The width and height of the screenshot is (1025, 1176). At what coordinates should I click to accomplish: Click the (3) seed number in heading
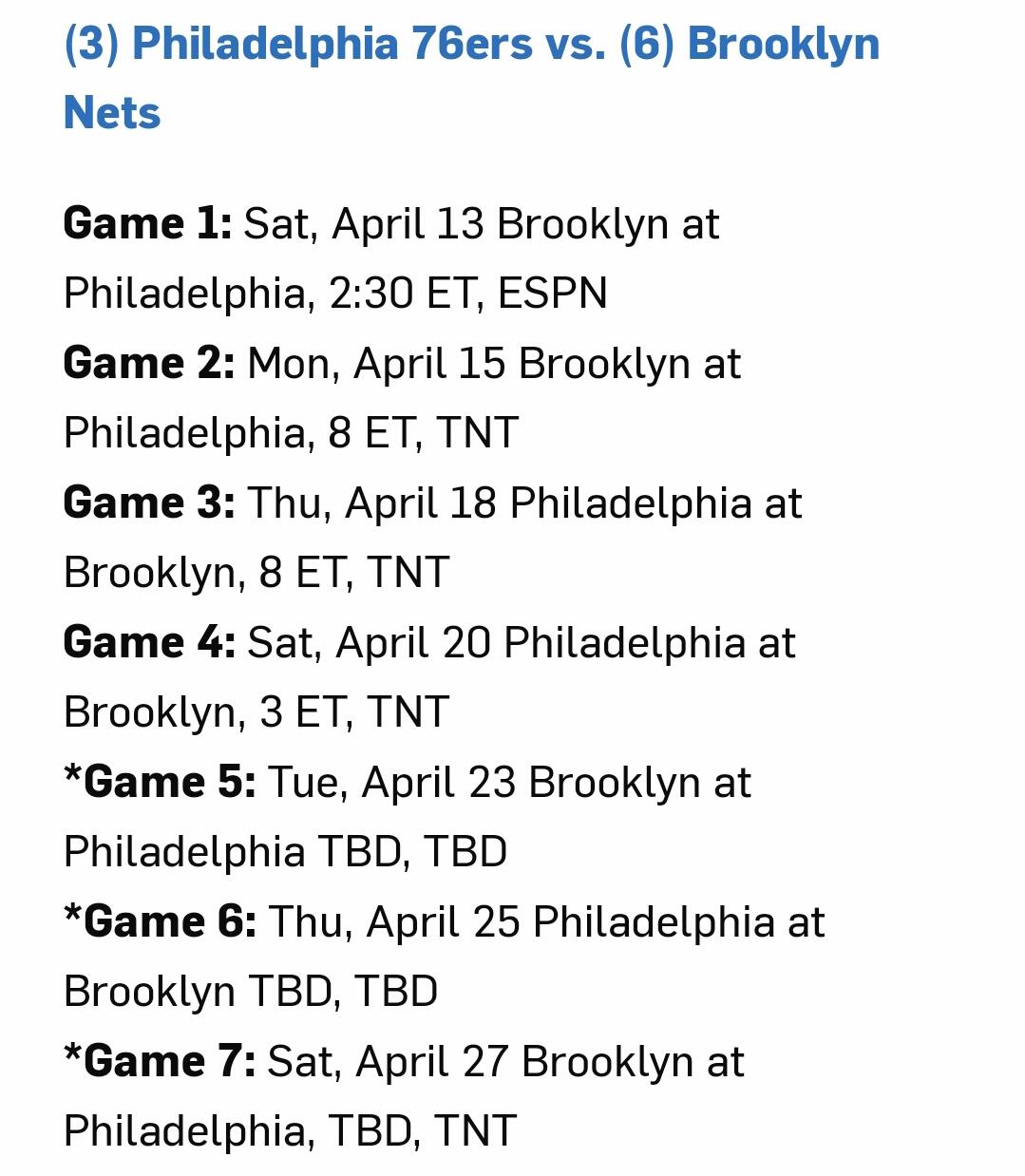(x=91, y=45)
